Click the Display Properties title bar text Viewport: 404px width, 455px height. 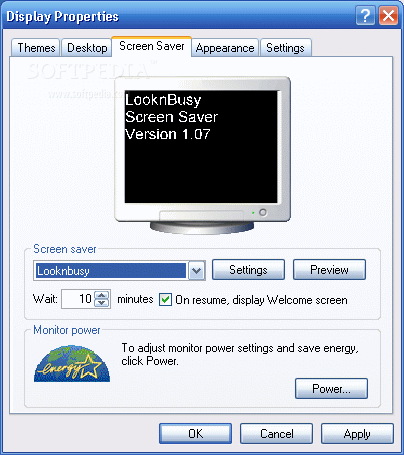coord(62,16)
